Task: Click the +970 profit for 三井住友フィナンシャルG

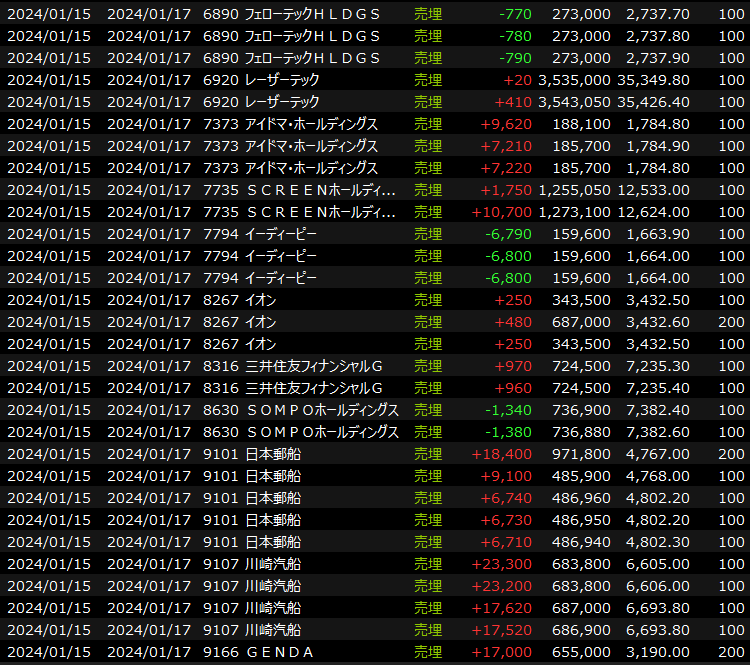Action: coord(514,366)
